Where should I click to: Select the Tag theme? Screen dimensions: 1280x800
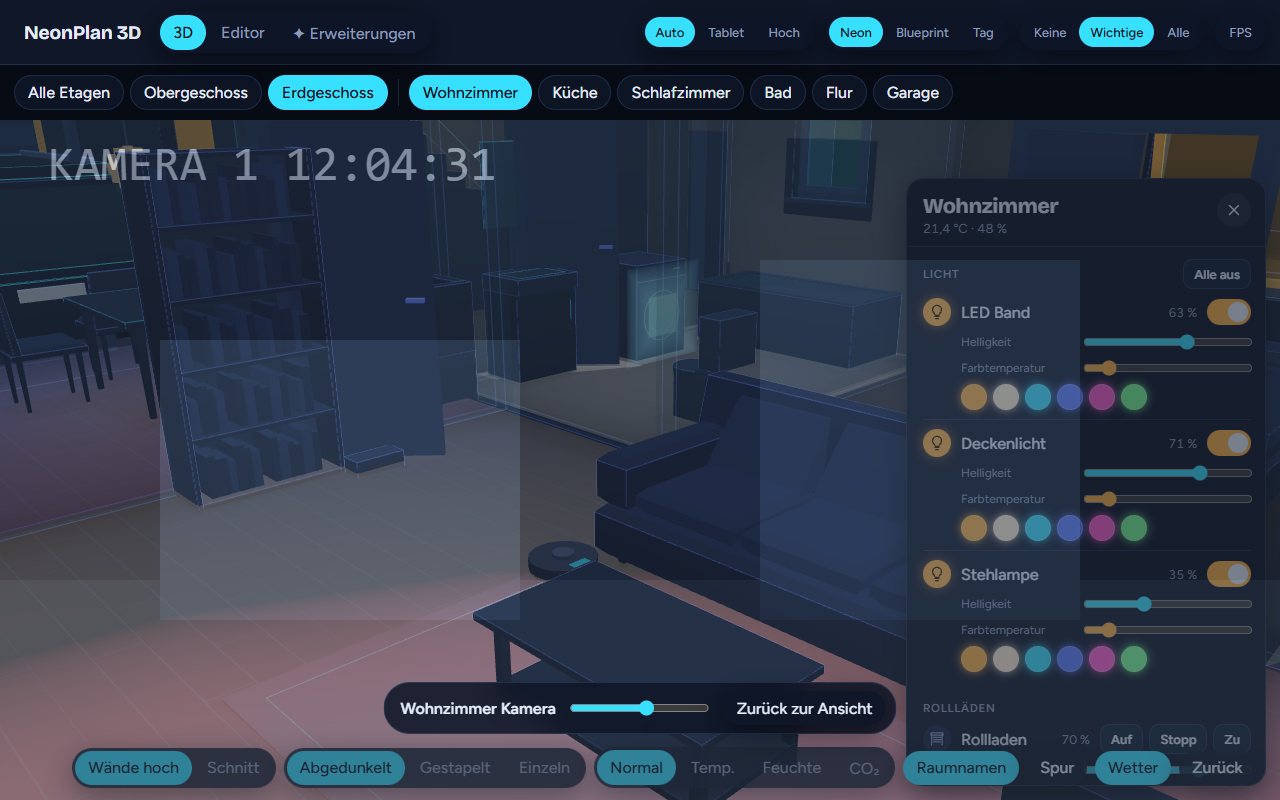coord(983,33)
